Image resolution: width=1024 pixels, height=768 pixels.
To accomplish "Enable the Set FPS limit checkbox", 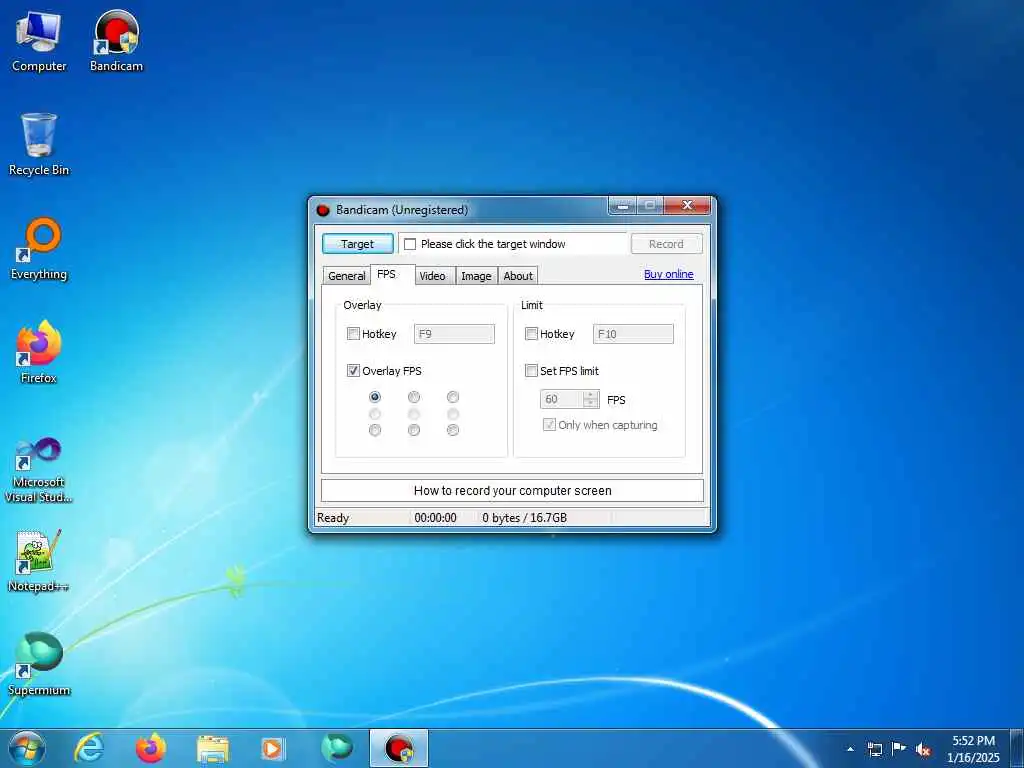I will tap(532, 371).
